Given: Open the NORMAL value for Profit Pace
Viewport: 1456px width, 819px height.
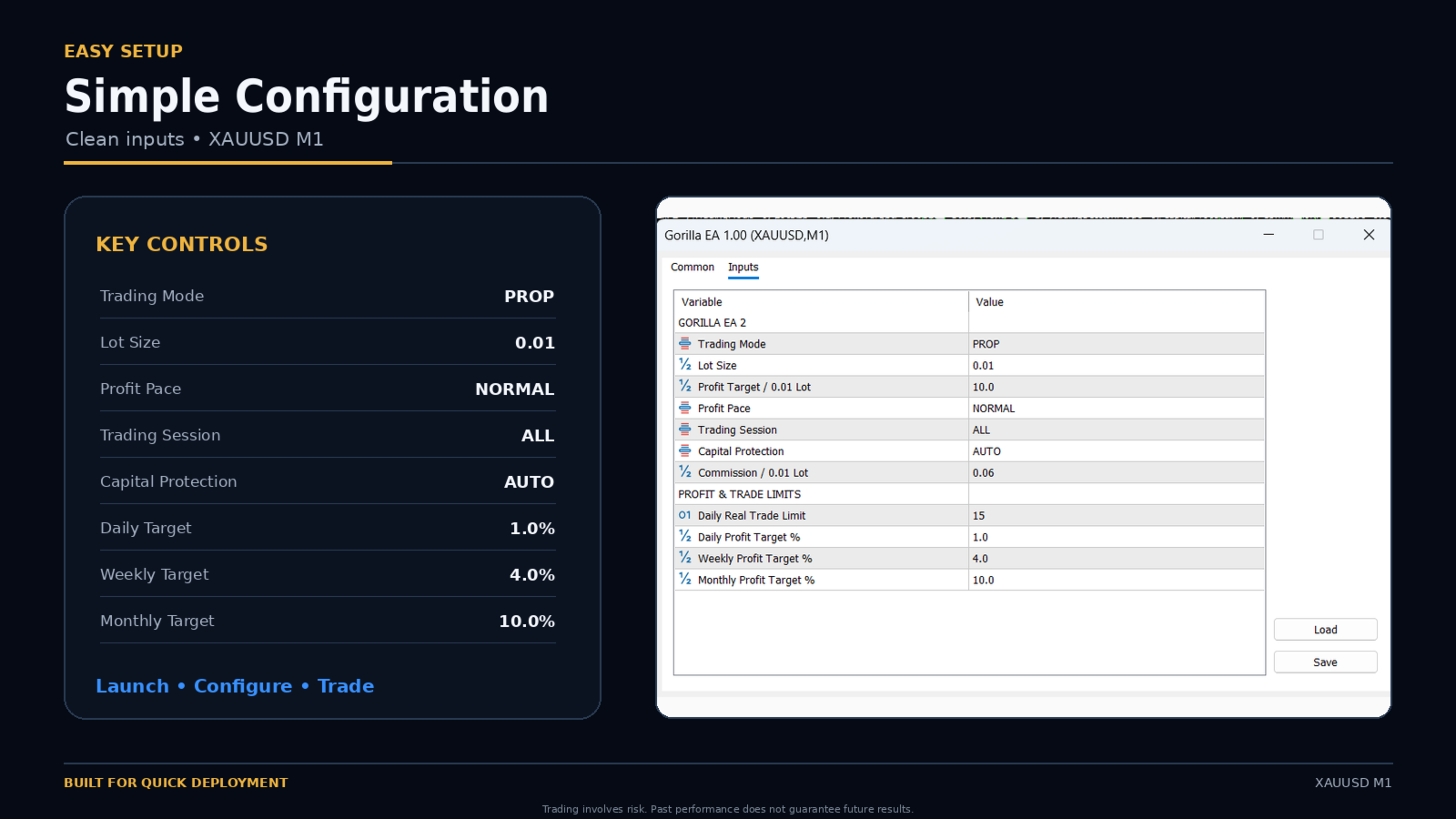Looking at the screenshot, I should (1117, 409).
